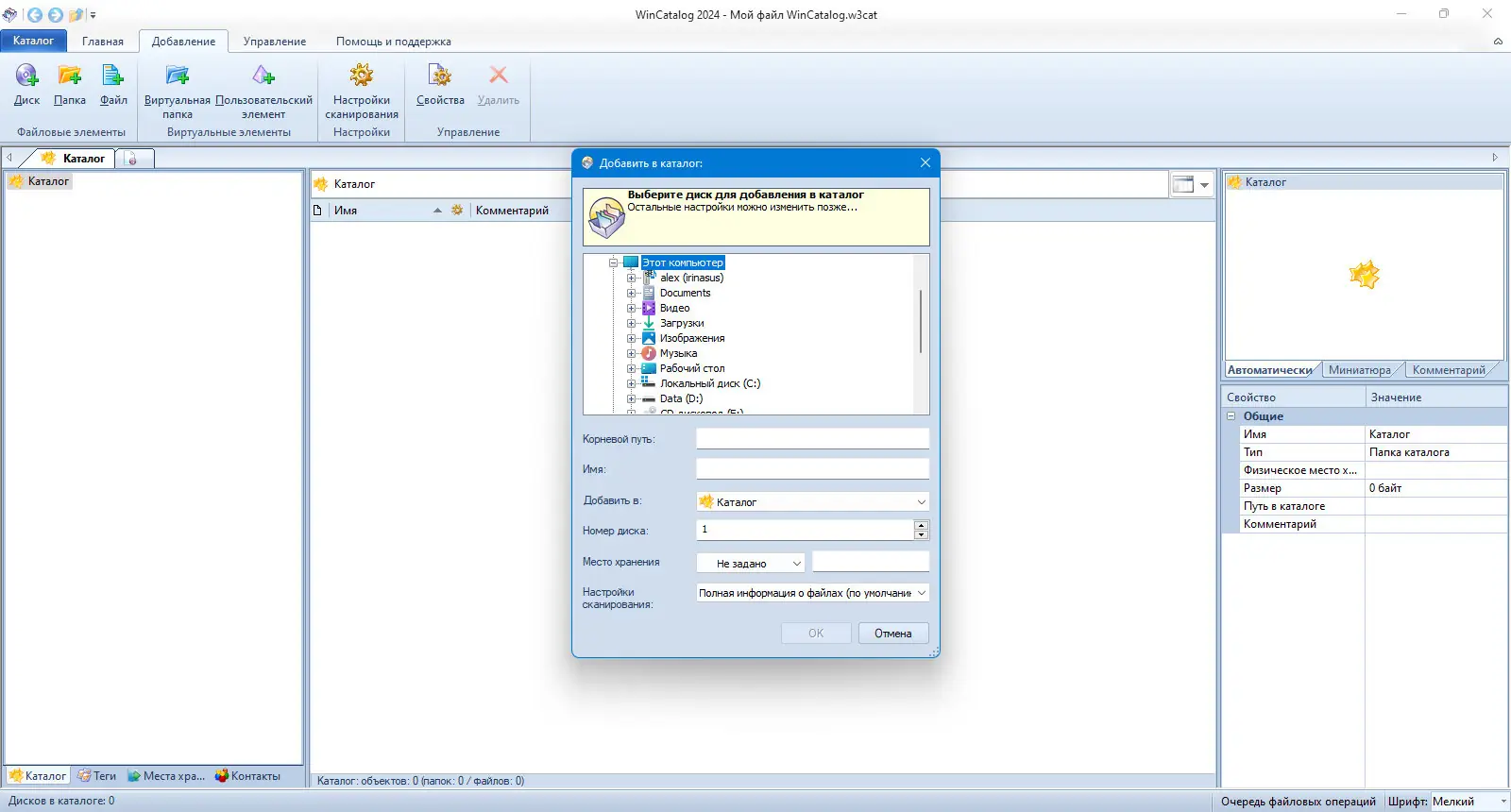Select the Музыка icon in the tree

(649, 353)
